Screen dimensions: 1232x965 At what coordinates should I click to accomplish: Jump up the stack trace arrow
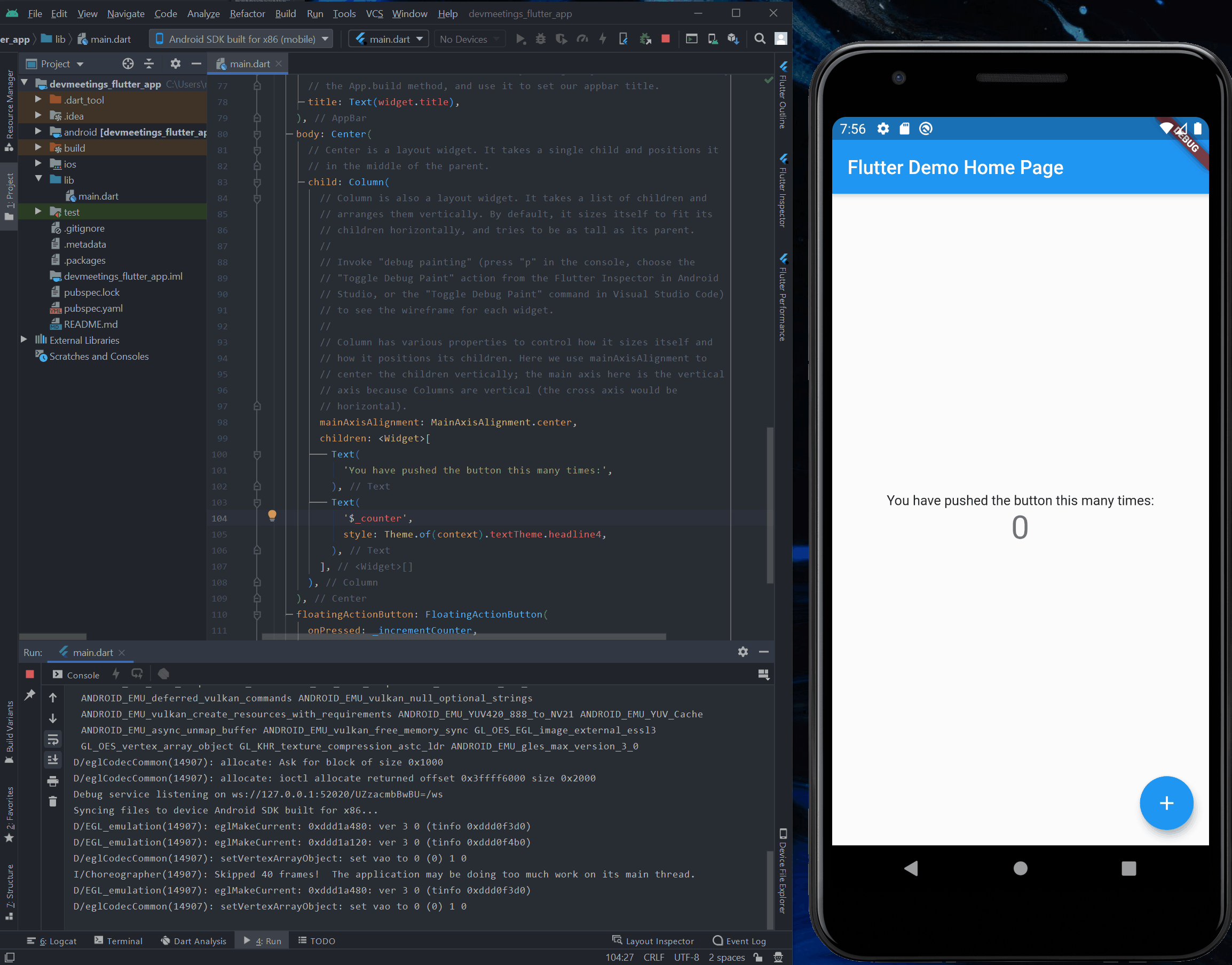point(52,698)
